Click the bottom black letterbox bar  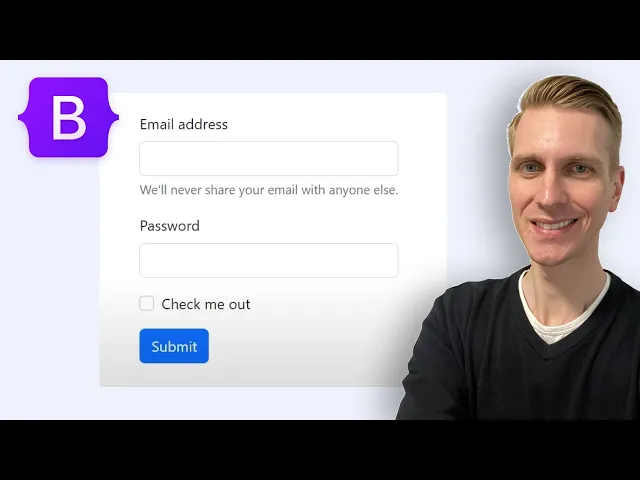click(x=320, y=450)
